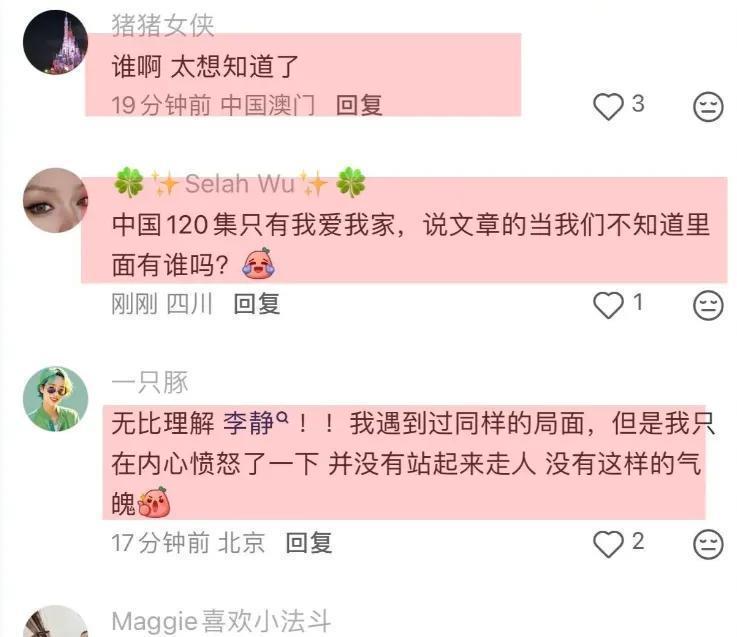Reply to Selah Wu's comment

tap(257, 304)
